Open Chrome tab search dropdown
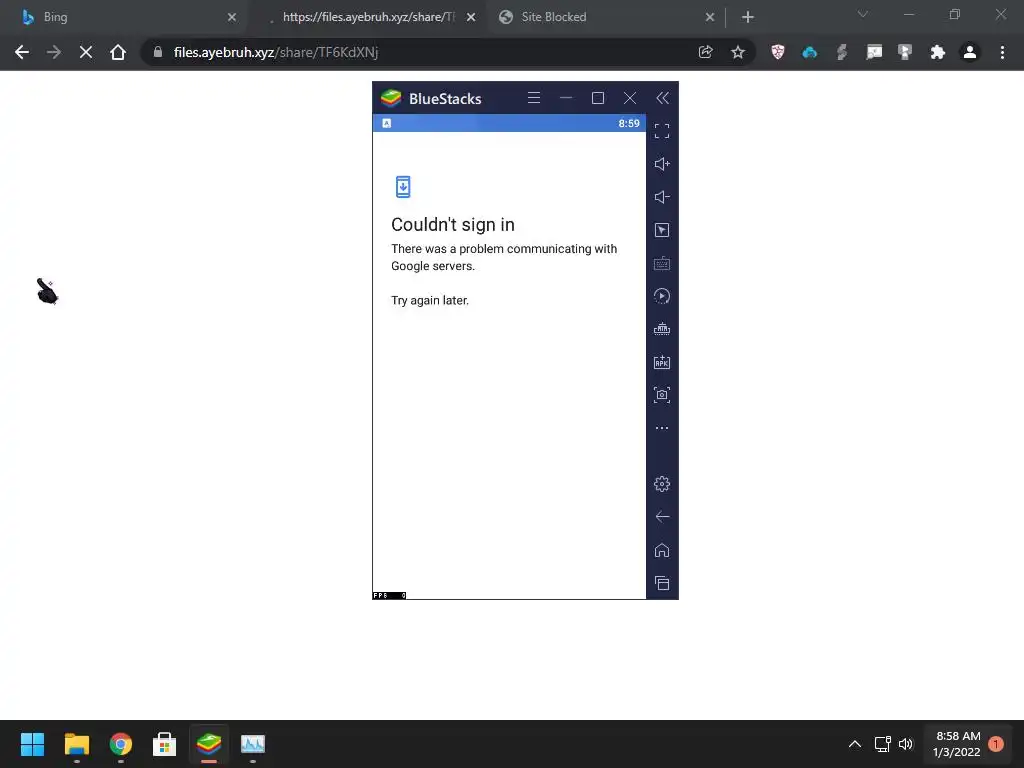This screenshot has height=768, width=1024. tap(863, 14)
